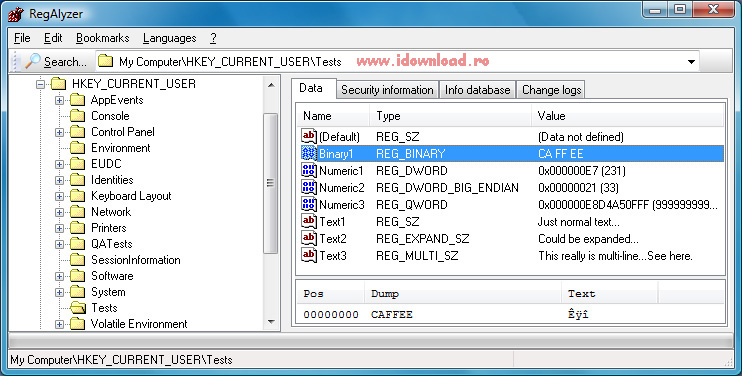
Task: Click the HKEY_CURRENT_USER folder icon
Action: coord(59,84)
